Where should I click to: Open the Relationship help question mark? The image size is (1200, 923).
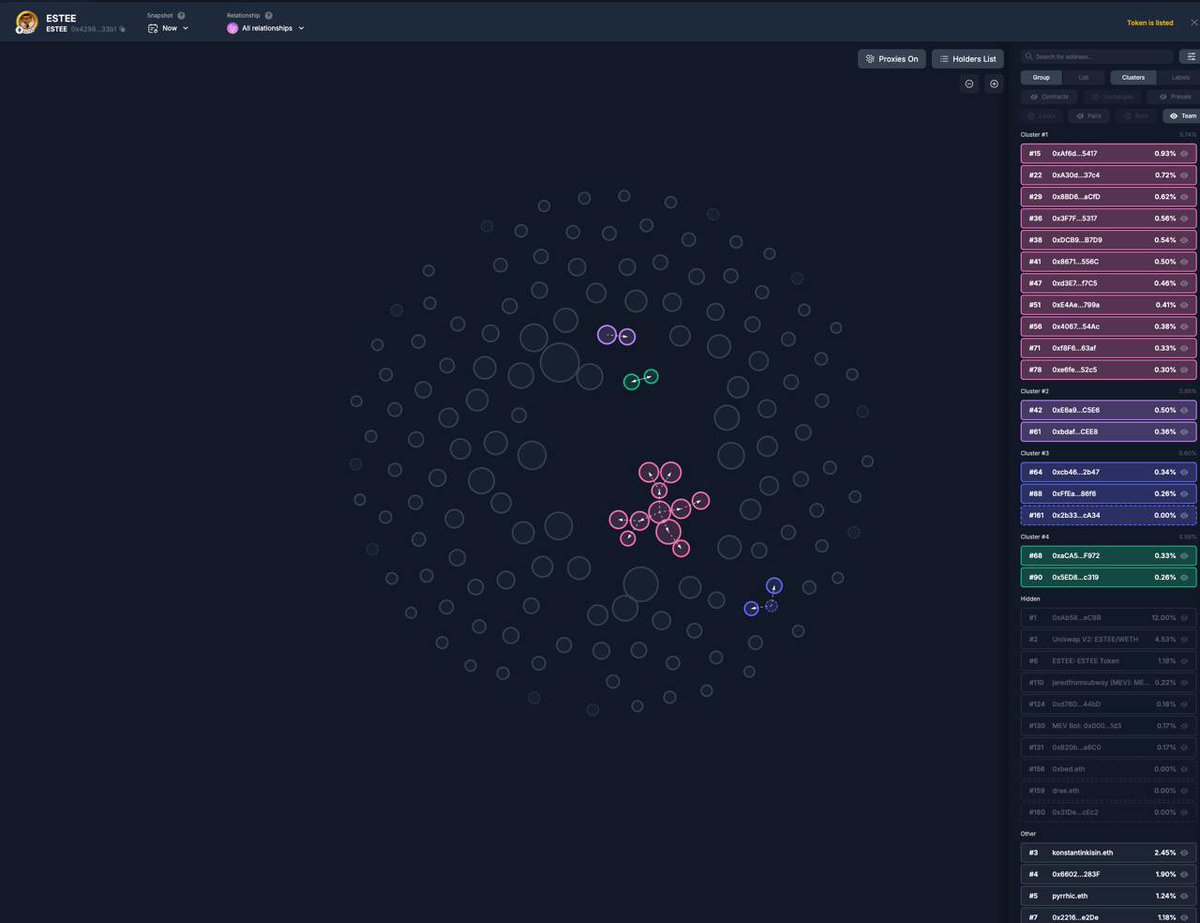269,16
